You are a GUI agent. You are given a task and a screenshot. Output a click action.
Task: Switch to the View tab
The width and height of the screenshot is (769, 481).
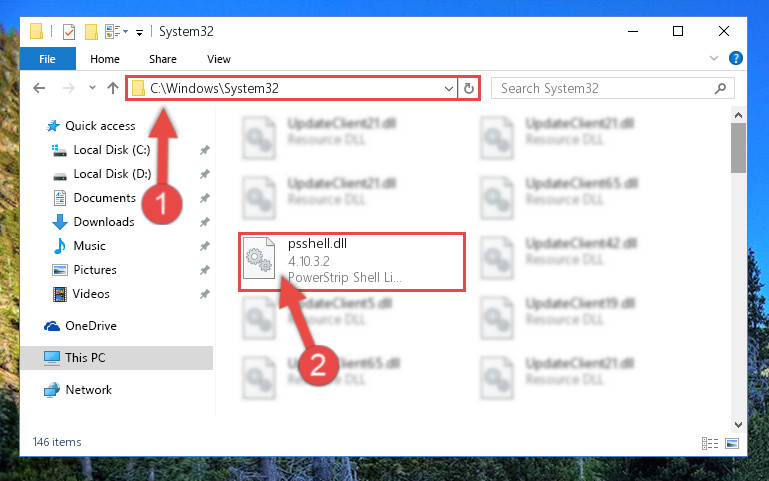[x=219, y=59]
